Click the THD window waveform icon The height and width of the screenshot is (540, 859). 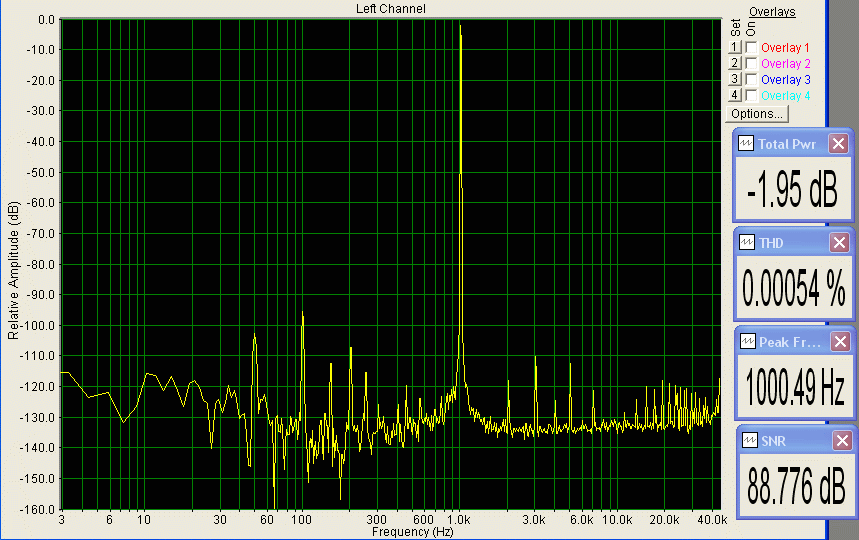747,242
